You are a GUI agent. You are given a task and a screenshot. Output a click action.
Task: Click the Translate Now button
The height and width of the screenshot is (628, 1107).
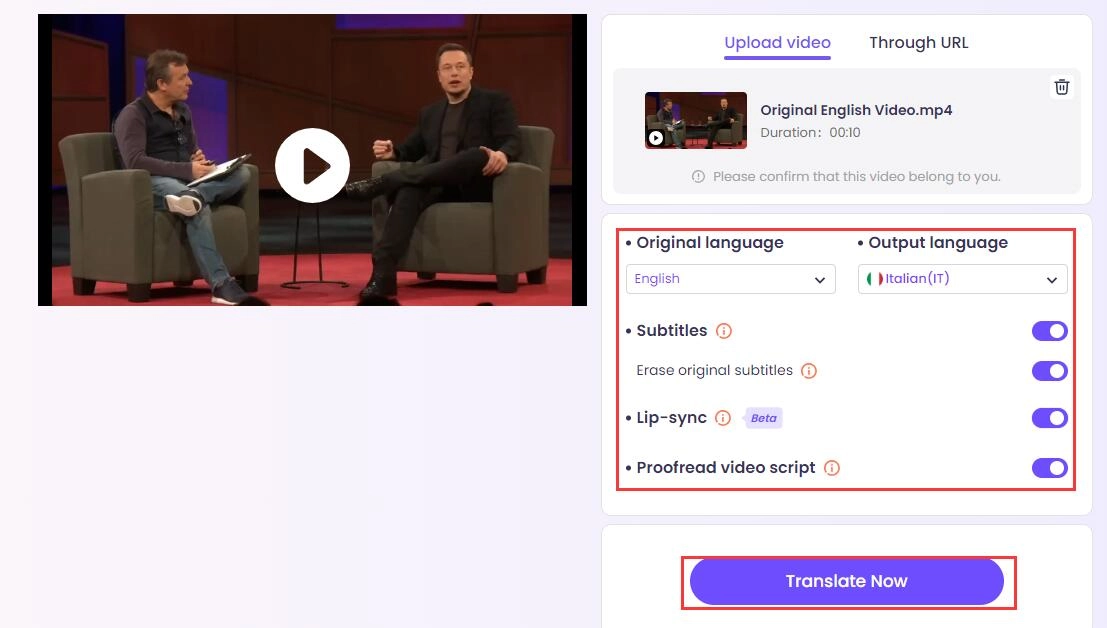point(846,581)
